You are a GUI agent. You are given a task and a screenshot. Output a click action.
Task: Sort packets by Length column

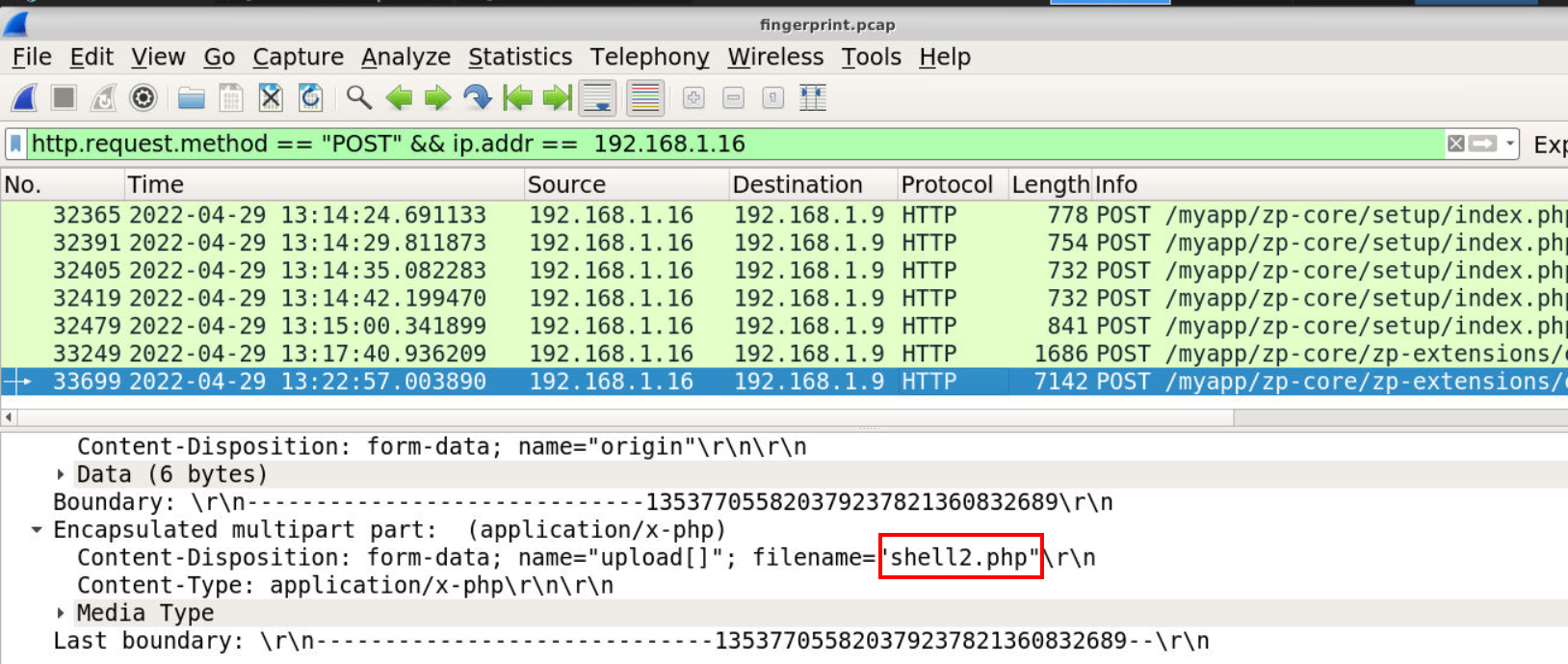[x=1050, y=184]
